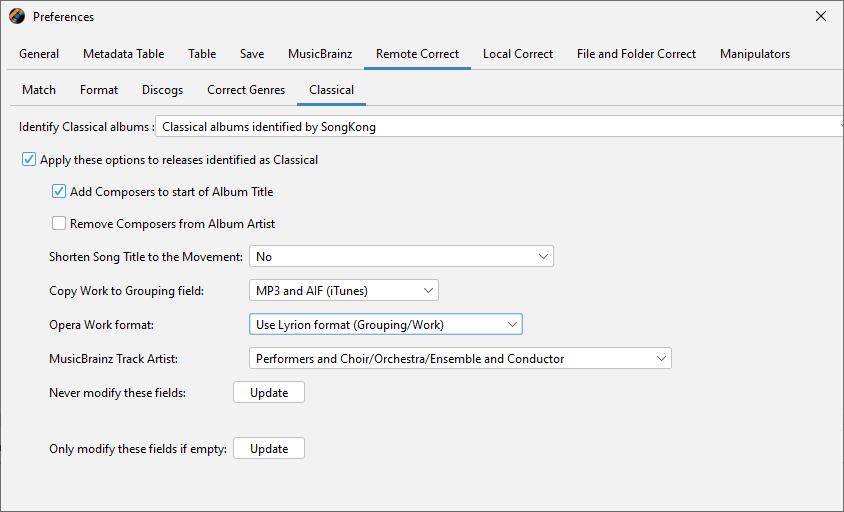Expand Shorten Song Title to Movement dropdown

point(401,257)
